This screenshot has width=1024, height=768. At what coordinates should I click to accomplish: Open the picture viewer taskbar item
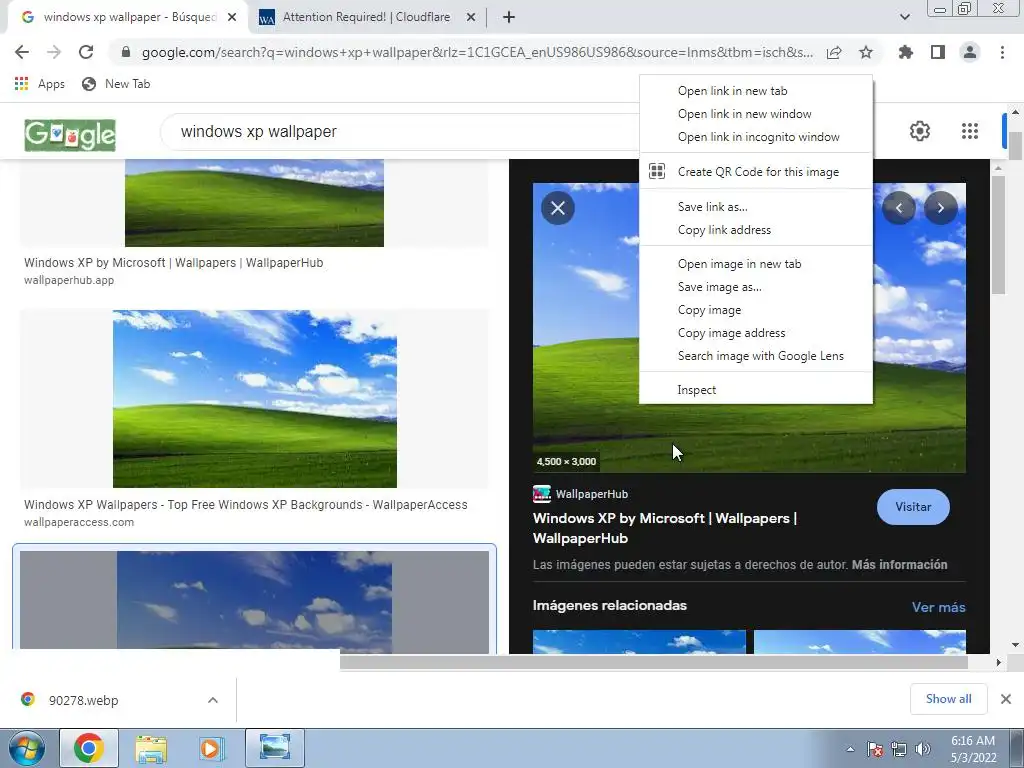pos(275,748)
